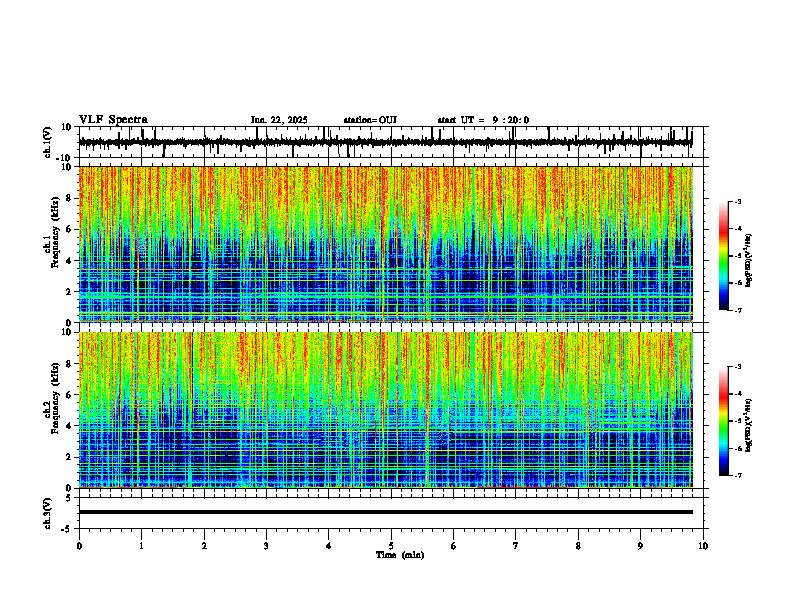Click the ch.1 colorbar log(PSD) unit label
The height and width of the screenshot is (612, 792).
749,260
